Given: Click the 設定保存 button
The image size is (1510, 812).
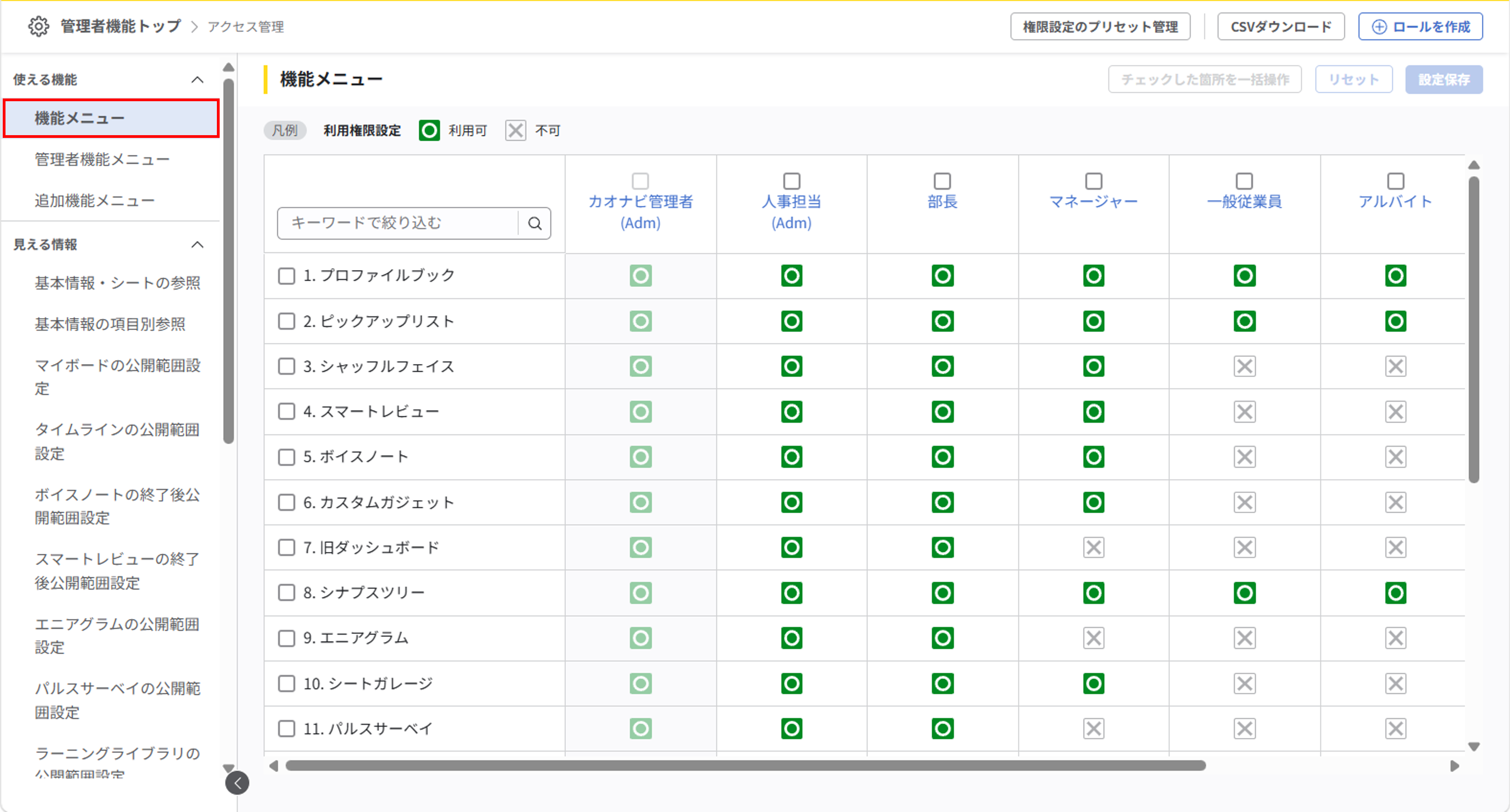Looking at the screenshot, I should click(1444, 80).
